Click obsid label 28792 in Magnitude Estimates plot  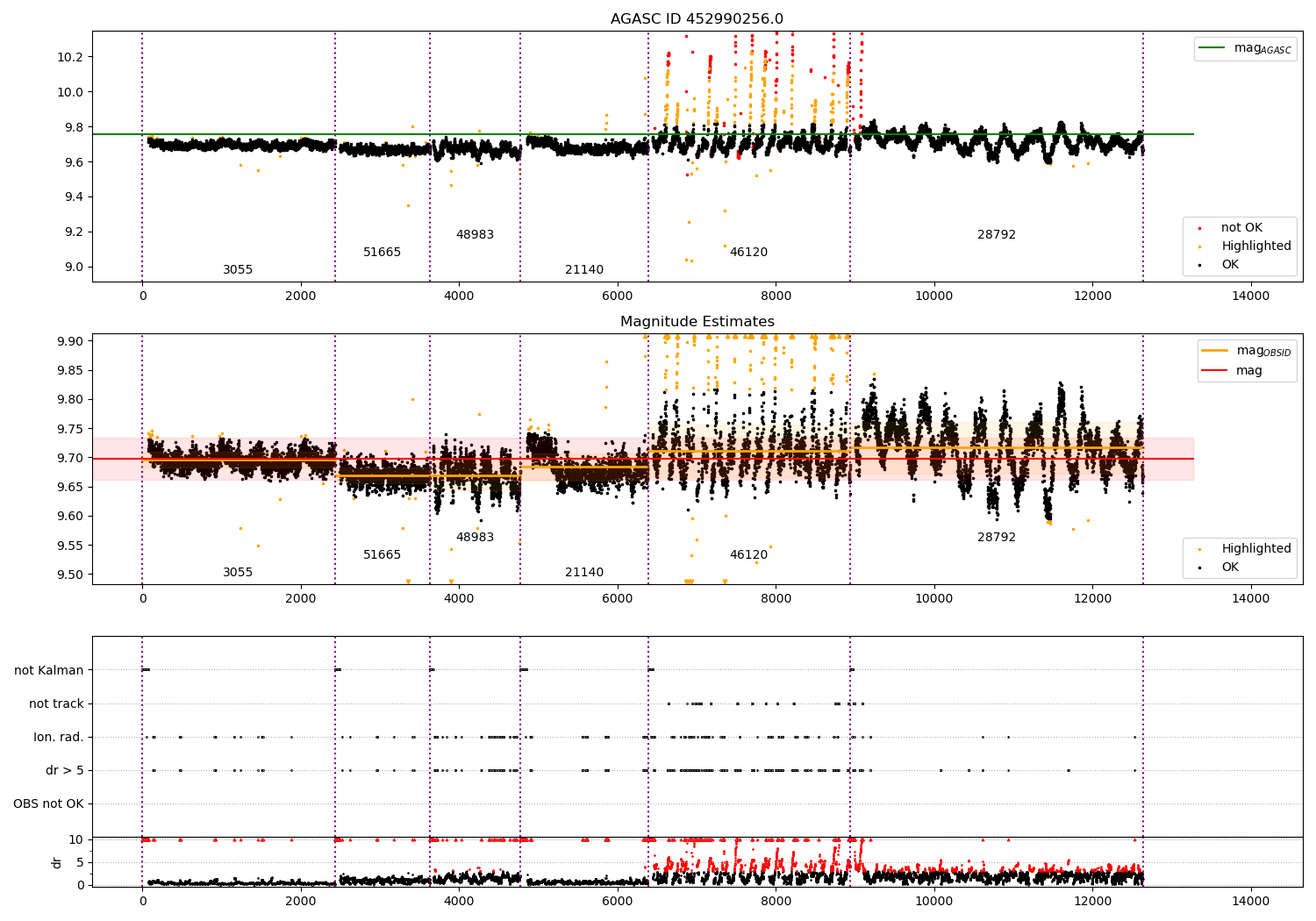(997, 538)
